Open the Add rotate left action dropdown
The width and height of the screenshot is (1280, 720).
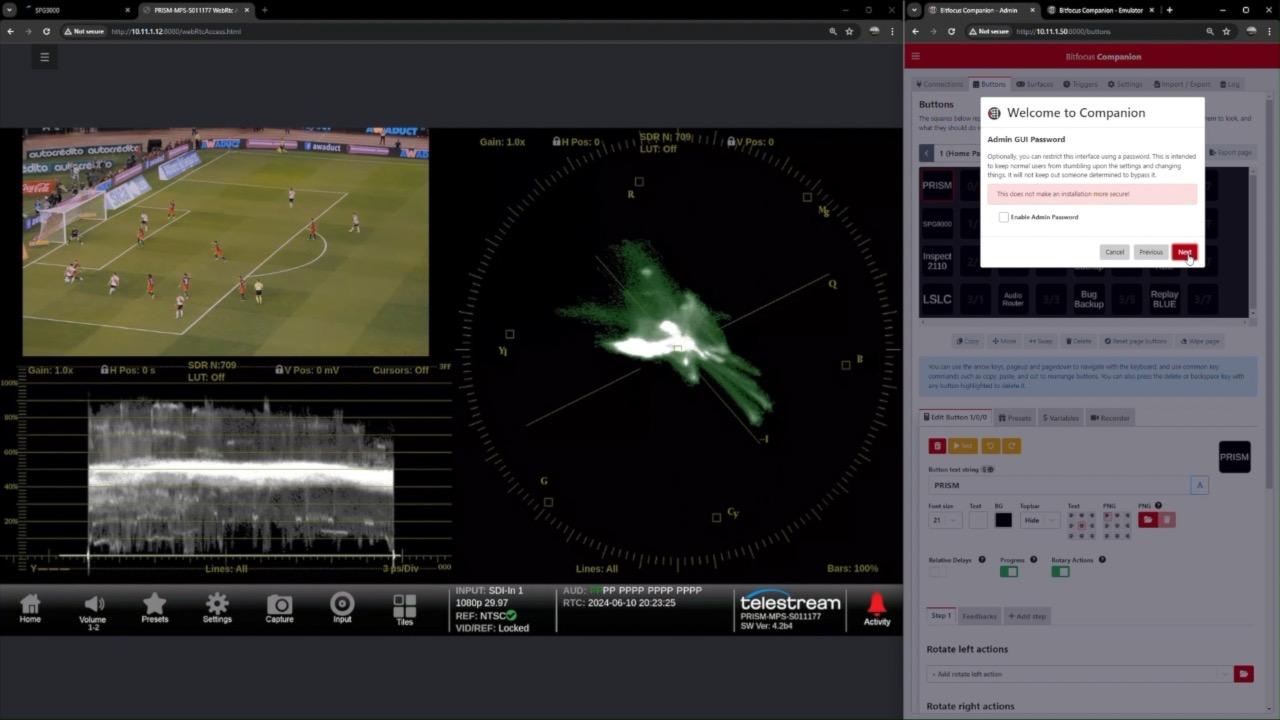[1079, 674]
